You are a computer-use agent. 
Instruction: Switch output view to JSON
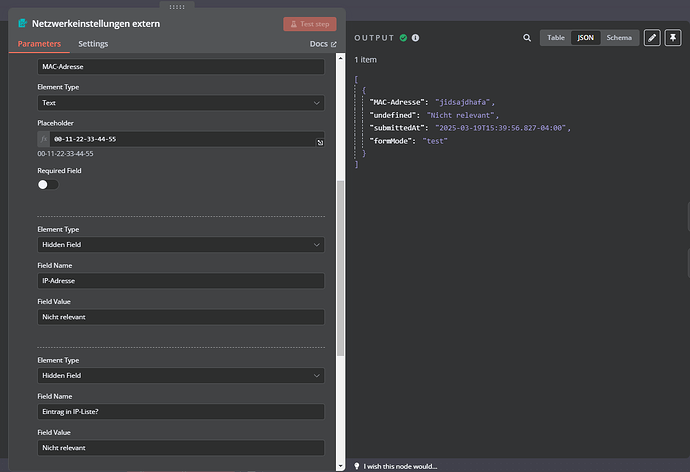click(585, 38)
